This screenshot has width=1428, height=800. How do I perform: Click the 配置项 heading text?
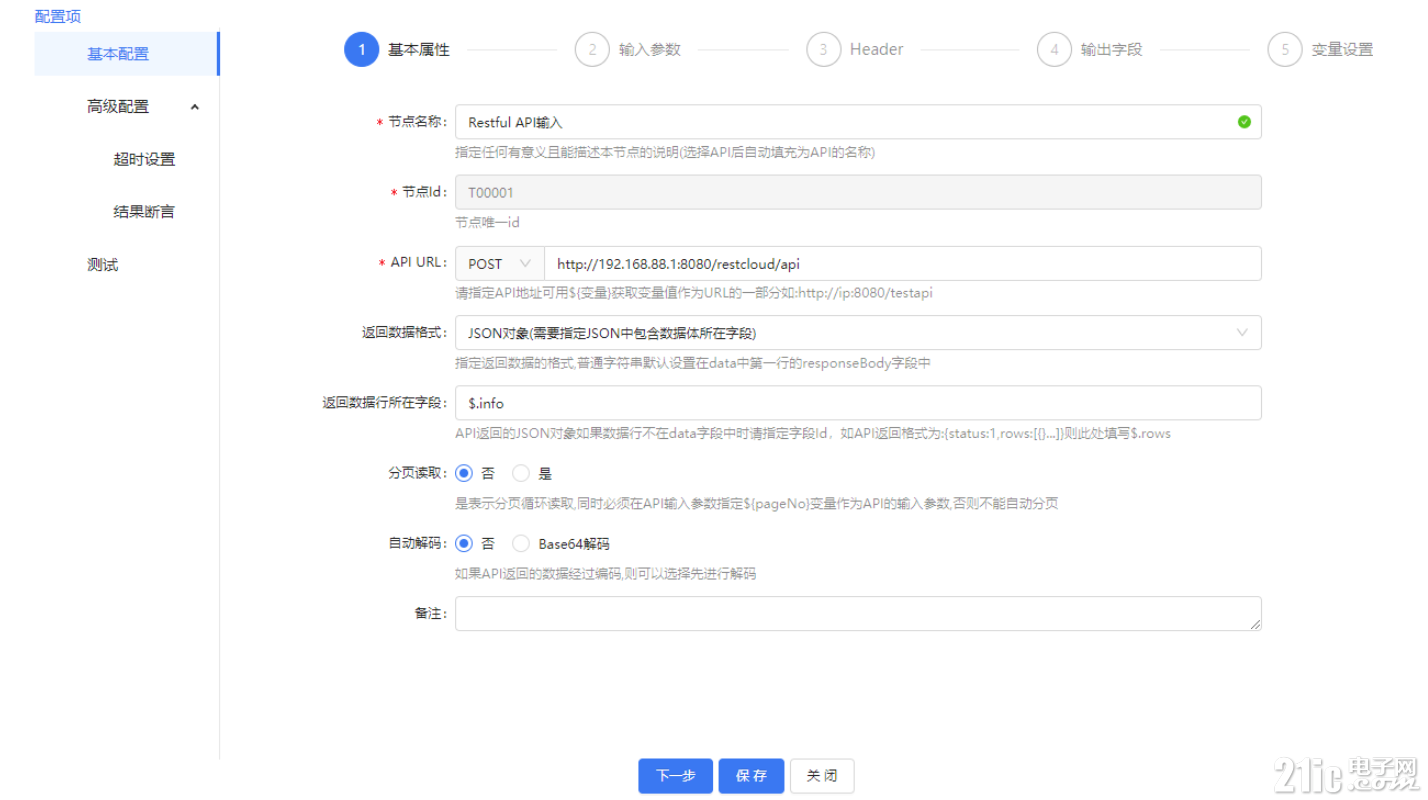[x=58, y=16]
